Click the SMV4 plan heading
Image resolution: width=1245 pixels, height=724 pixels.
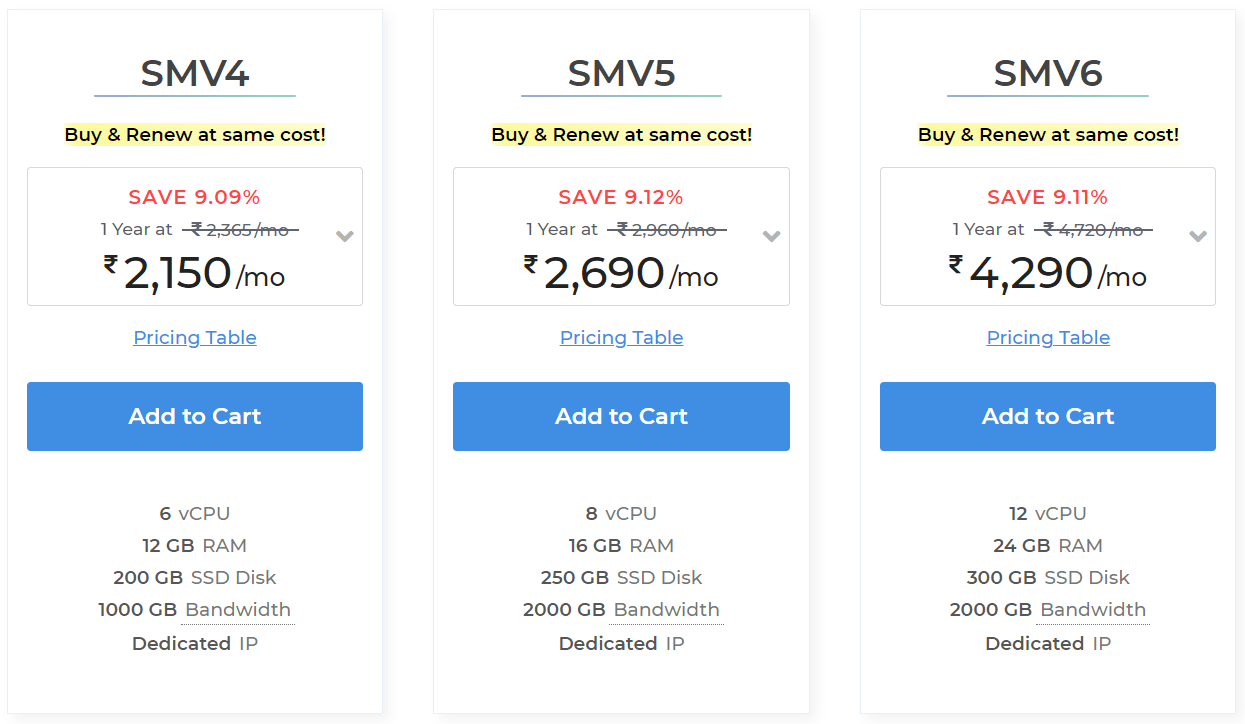(x=195, y=73)
